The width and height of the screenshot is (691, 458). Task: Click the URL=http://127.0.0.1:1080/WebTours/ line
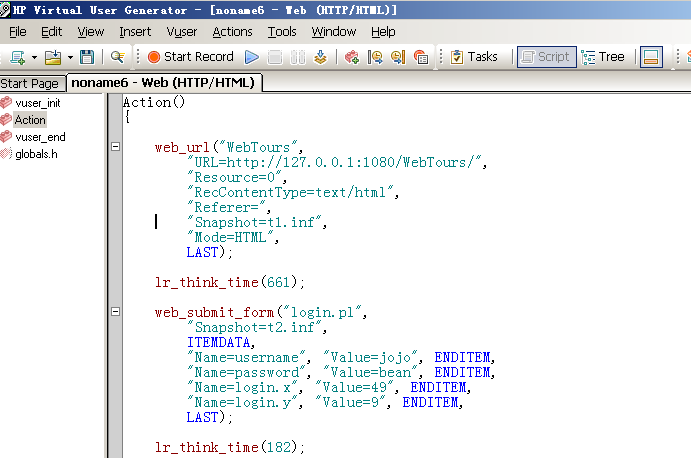[337, 162]
